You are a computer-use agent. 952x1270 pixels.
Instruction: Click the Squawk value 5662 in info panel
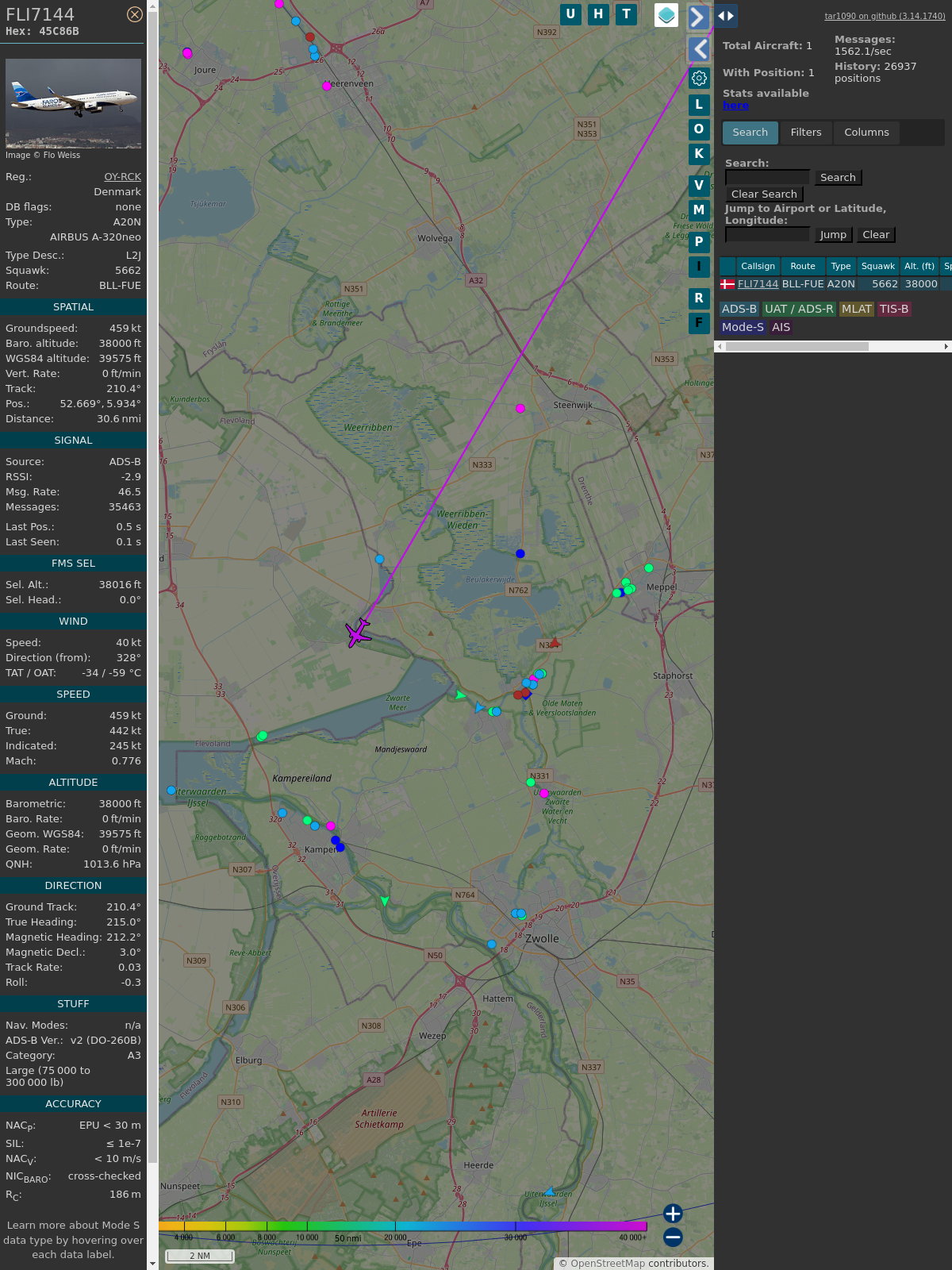click(128, 271)
